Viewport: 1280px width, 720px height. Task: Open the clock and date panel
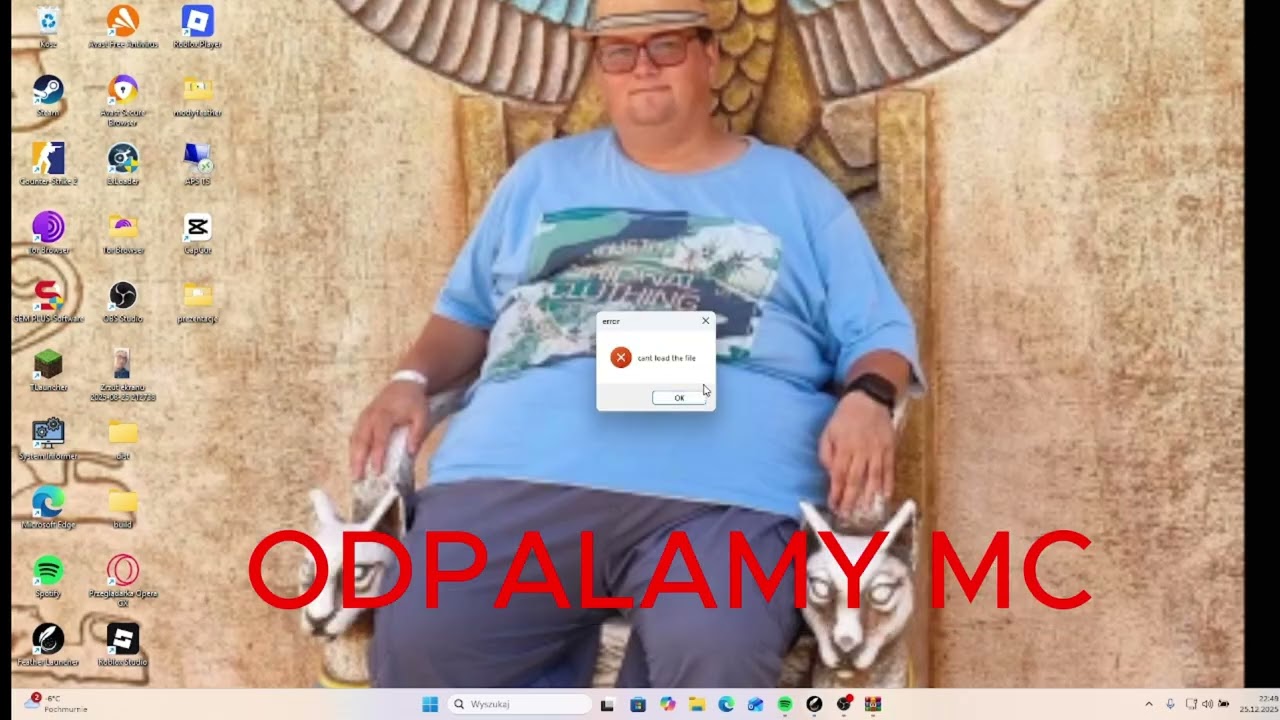click(x=1259, y=704)
